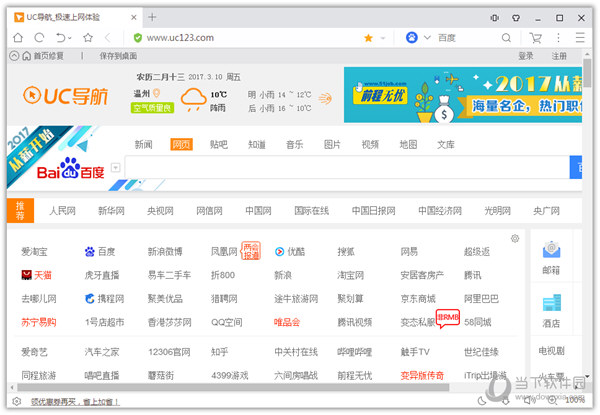The width and height of the screenshot is (600, 415).
Task: Click the orange 推荐 tab
Action: pos(20,210)
